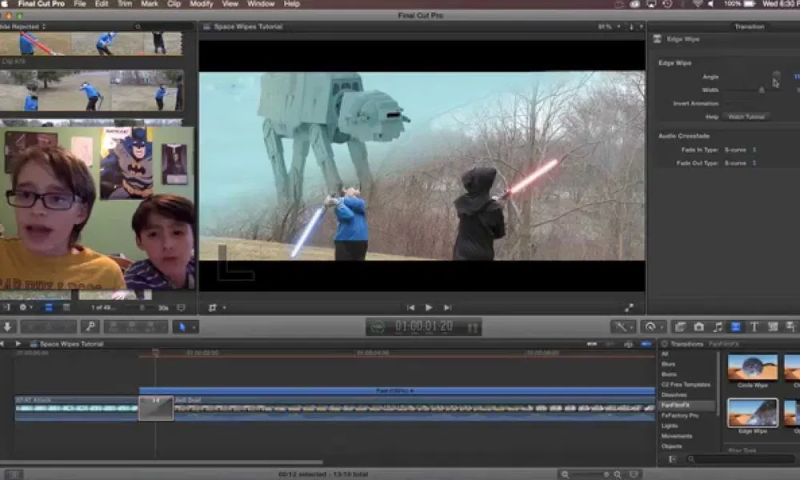800x480 pixels.
Task: Click the background tasks indicator in timecode display
Action: coord(377,327)
